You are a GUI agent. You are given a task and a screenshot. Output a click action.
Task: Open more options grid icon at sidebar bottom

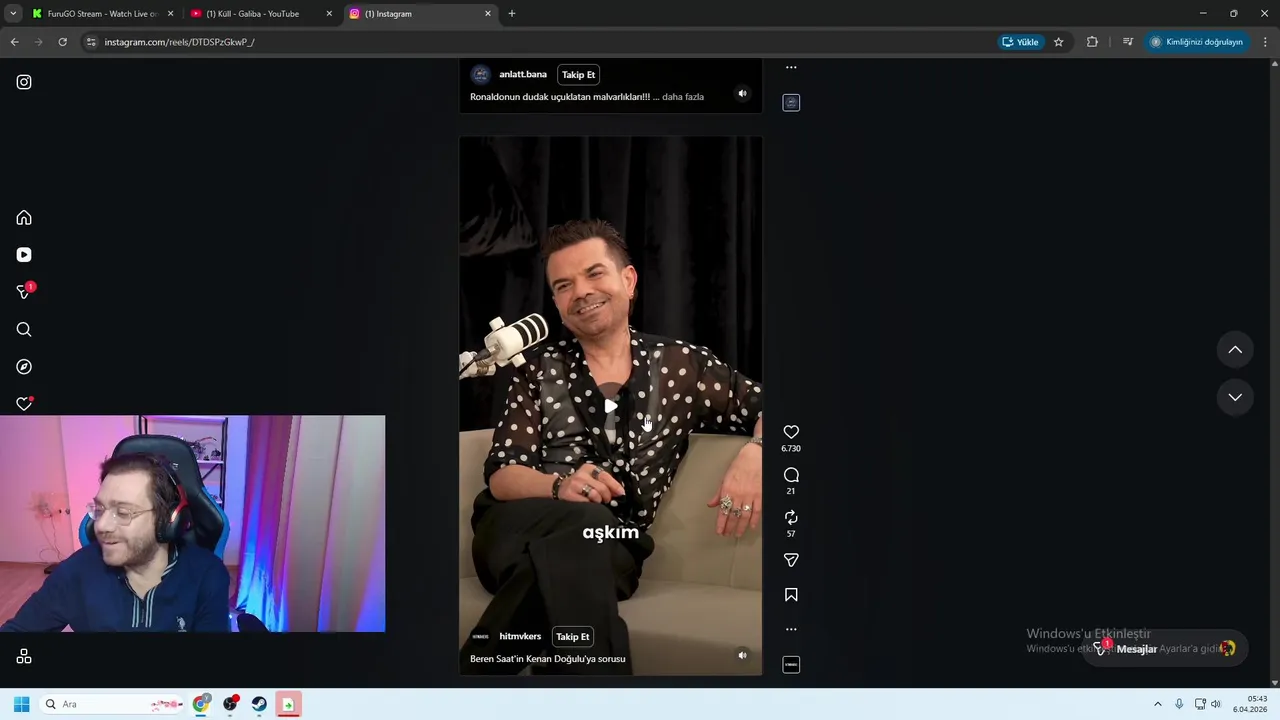coord(24,657)
